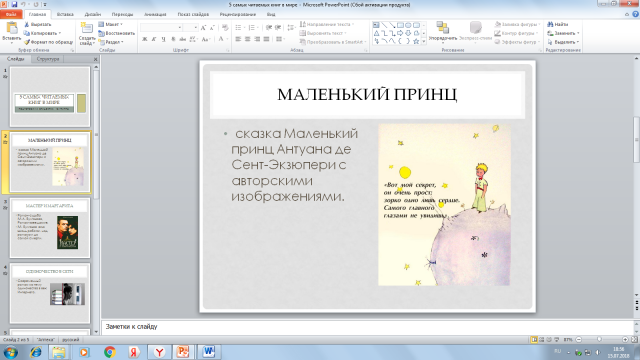
Task: Switch to the Structure (Структура) pane tab
Action: point(48,59)
